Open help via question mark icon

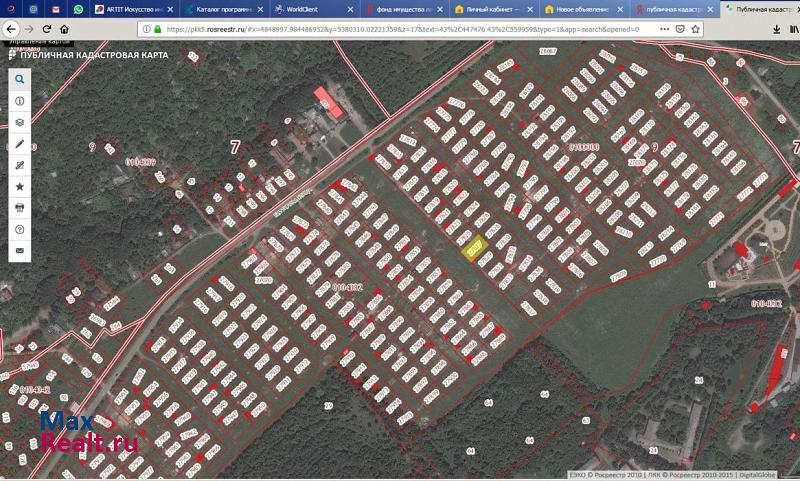pyautogui.click(x=19, y=228)
